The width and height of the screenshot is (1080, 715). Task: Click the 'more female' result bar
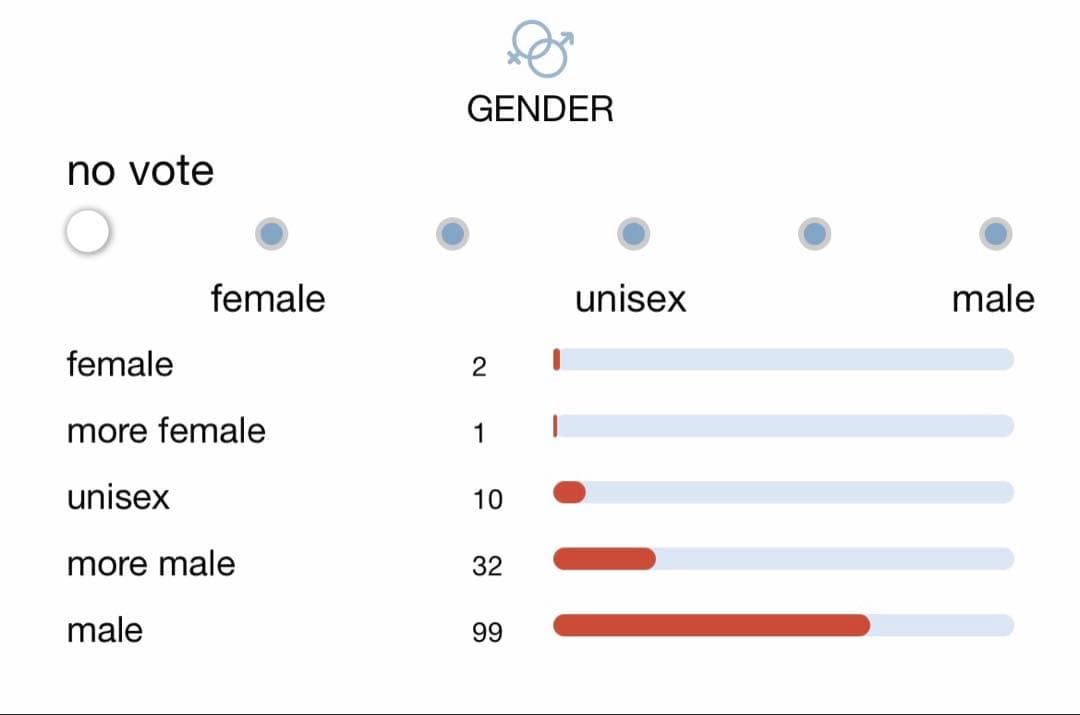tap(783, 426)
